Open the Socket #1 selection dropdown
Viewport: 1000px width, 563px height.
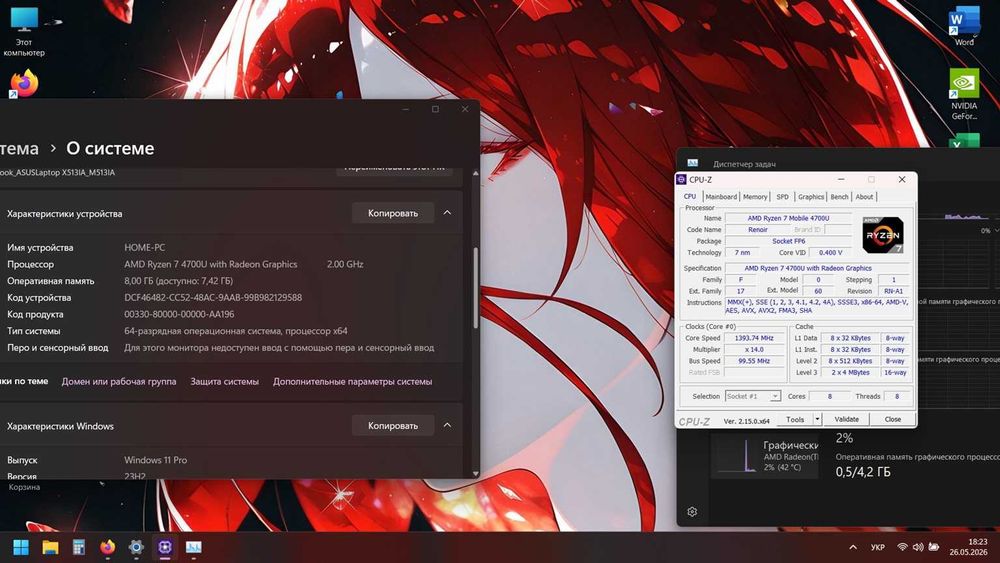pos(753,396)
